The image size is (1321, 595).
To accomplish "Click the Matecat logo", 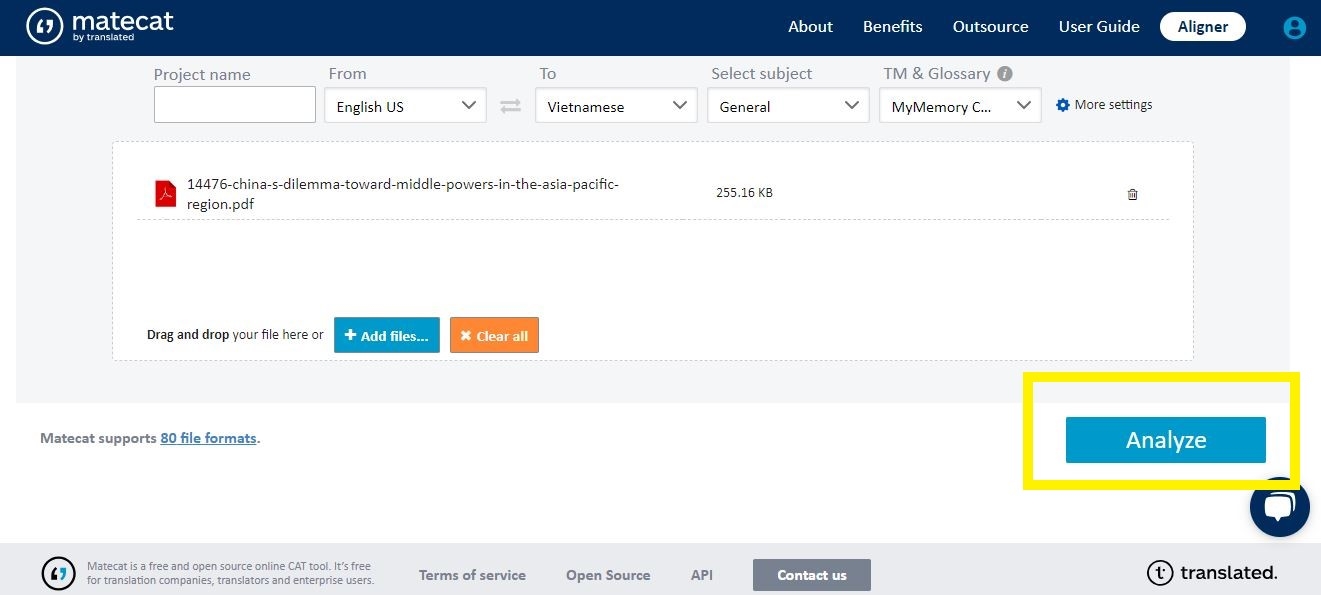I will click(100, 27).
